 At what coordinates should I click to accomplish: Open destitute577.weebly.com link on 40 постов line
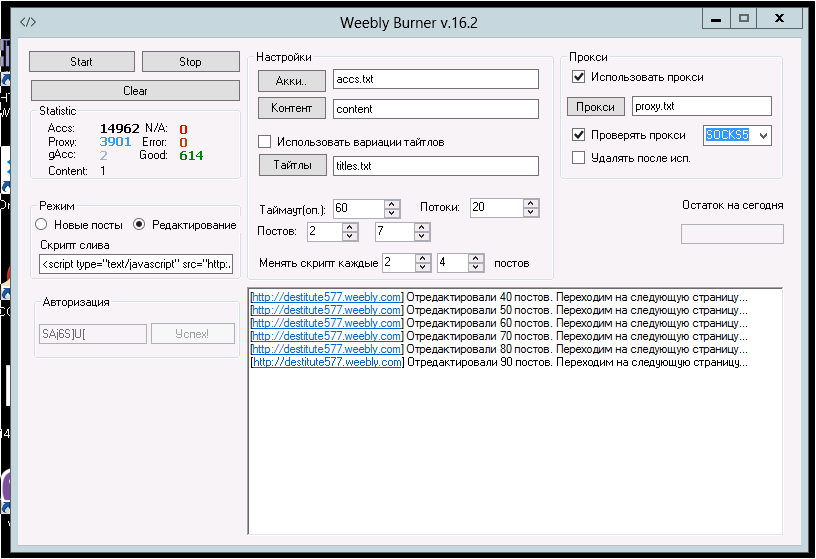coord(327,297)
